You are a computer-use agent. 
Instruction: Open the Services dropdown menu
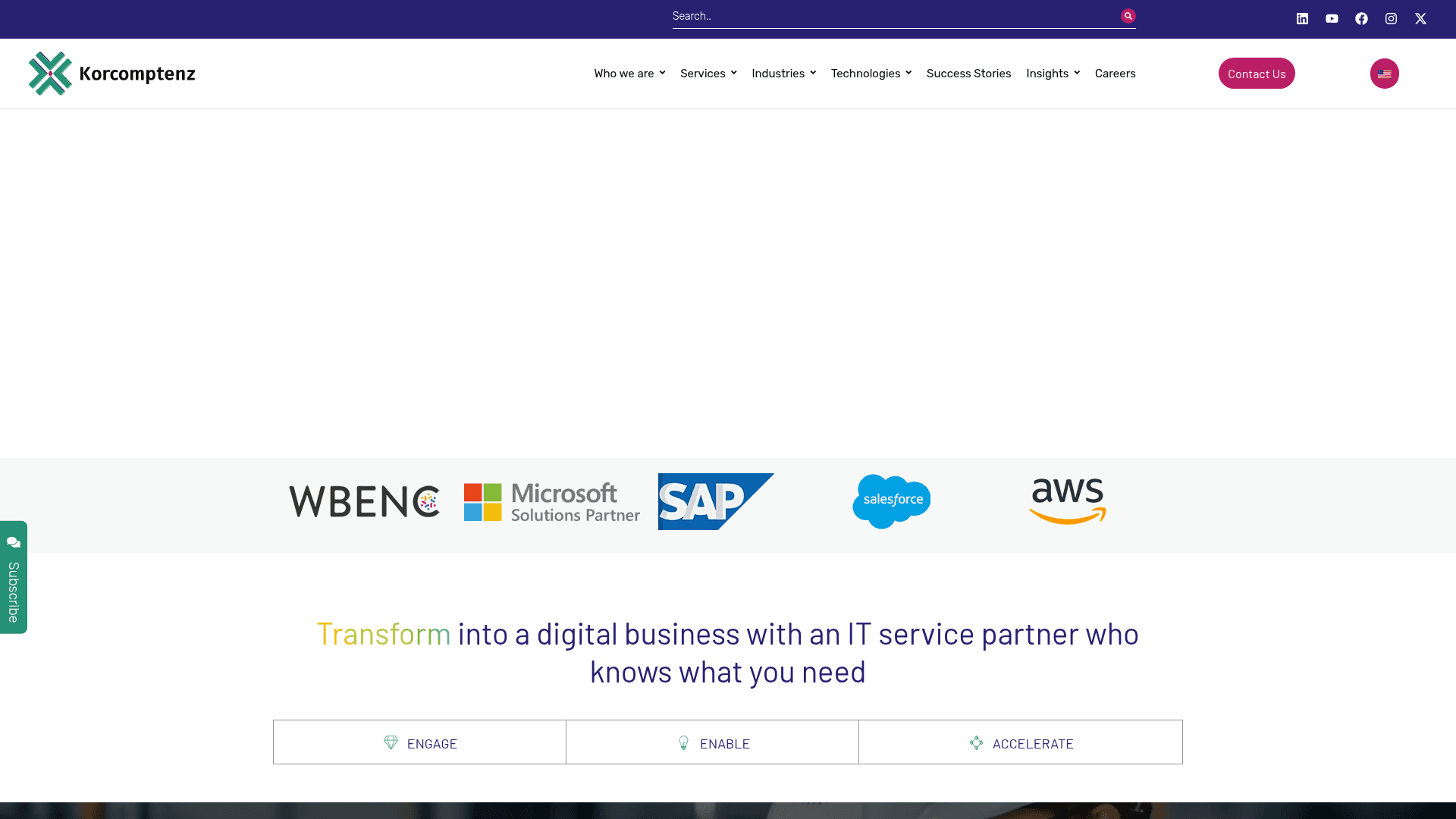pos(704,73)
